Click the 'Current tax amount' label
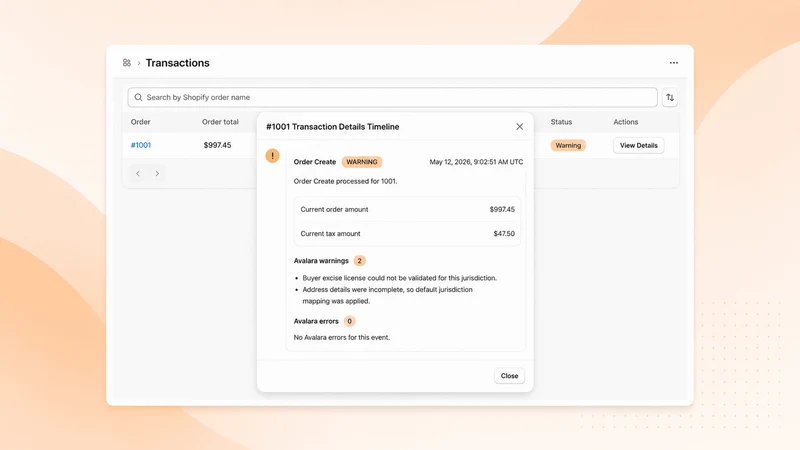This screenshot has height=450, width=800. (330, 234)
